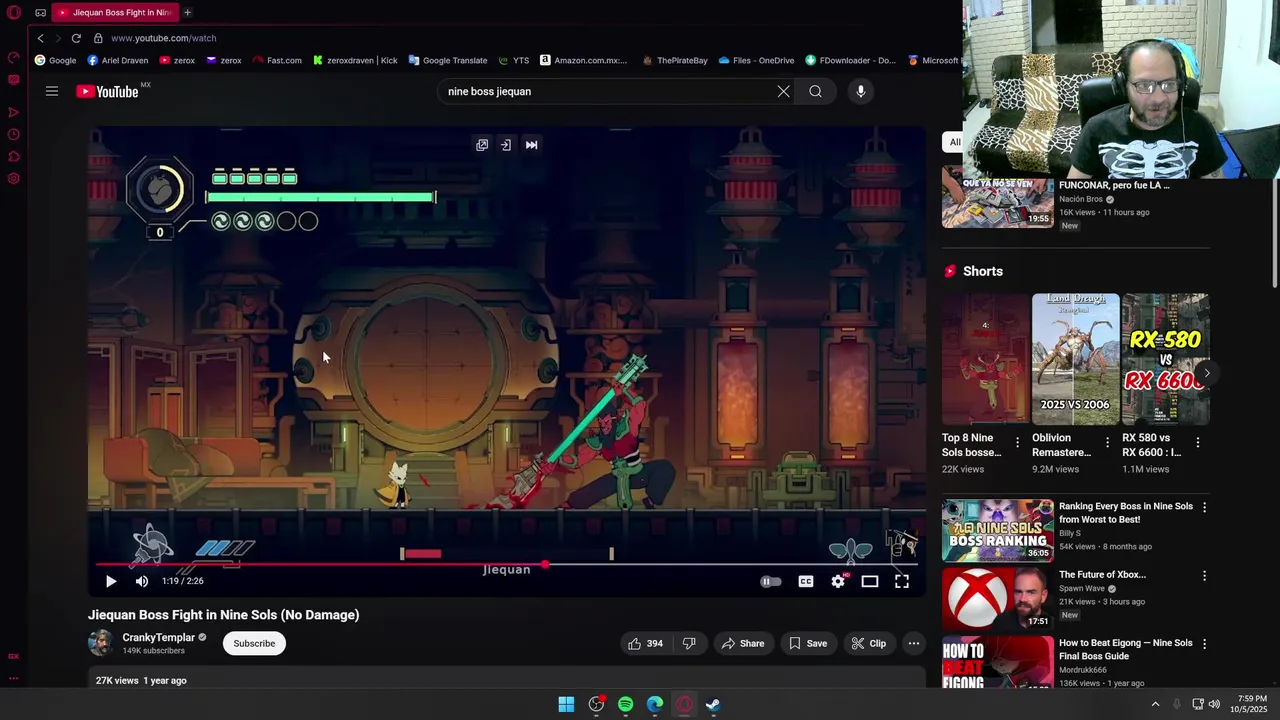The image size is (1280, 720).
Task: Click the address bar URL
Action: 164,38
